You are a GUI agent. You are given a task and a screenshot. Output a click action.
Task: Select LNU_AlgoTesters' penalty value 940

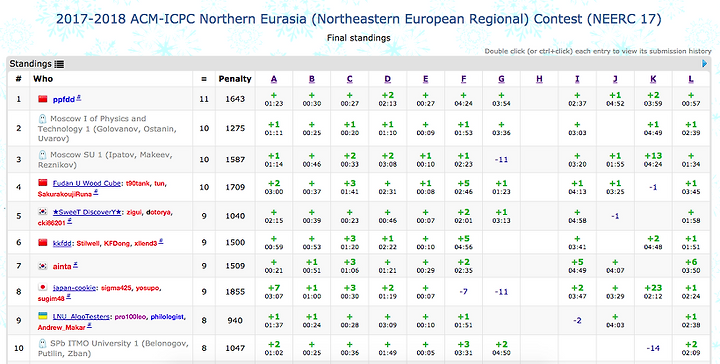click(x=235, y=320)
